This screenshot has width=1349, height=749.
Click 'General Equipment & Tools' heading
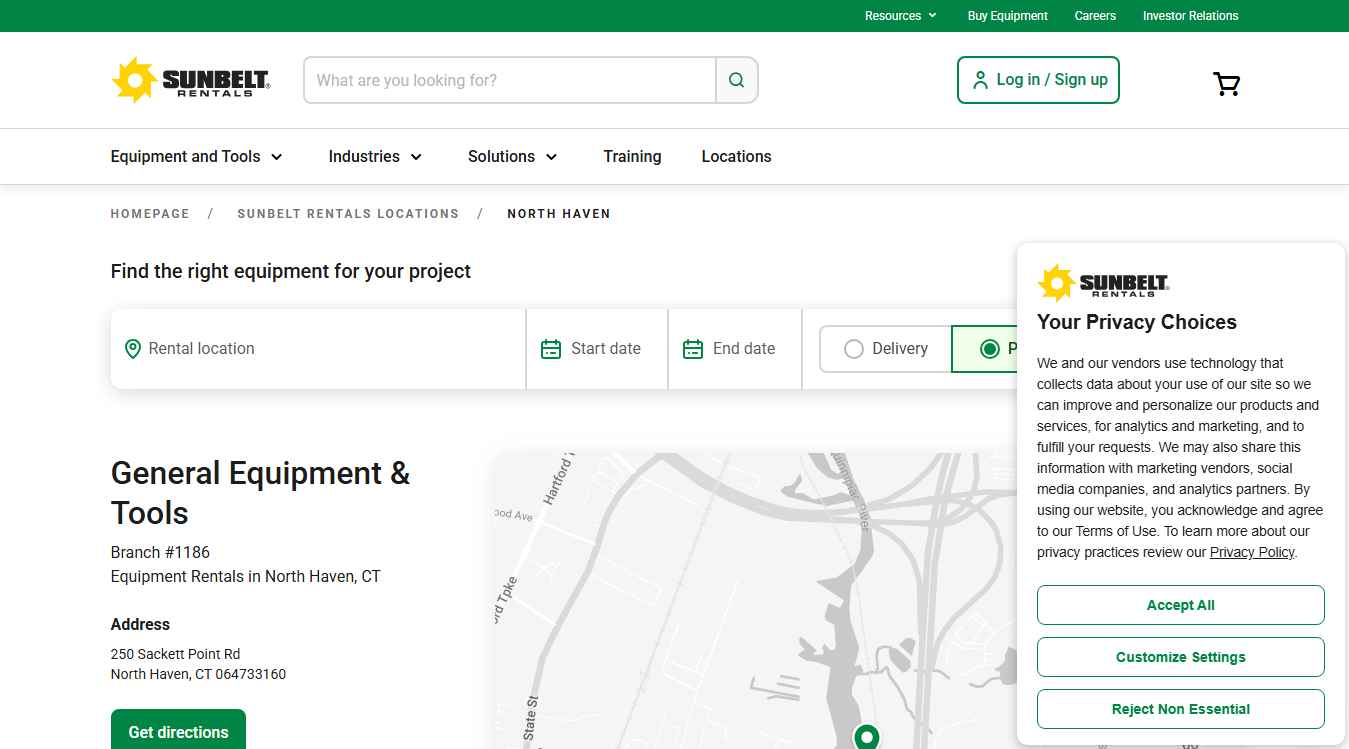pos(261,493)
